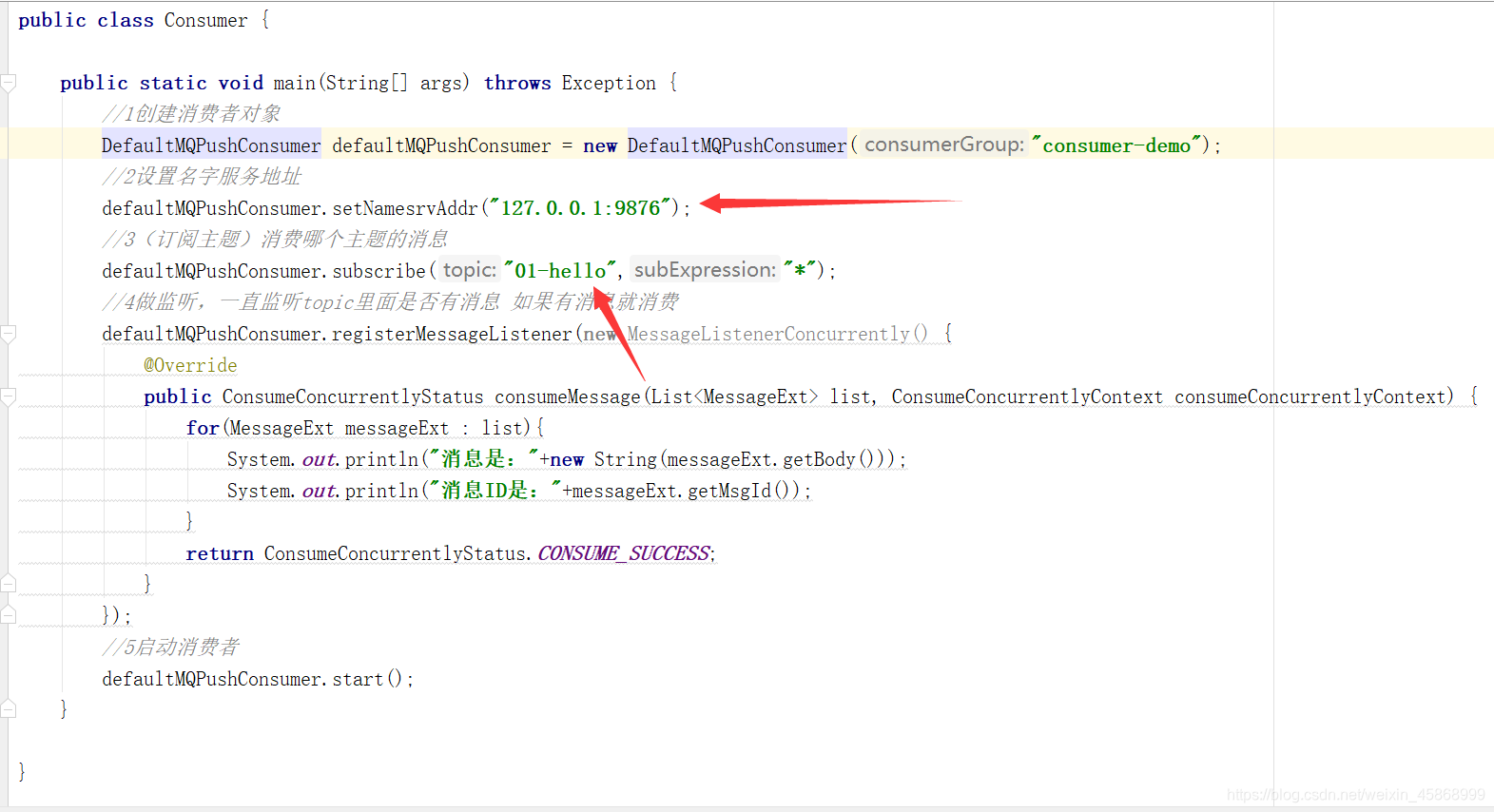Click the subExpression: parameter hint
Viewport: 1494px width, 812px height.
705,270
